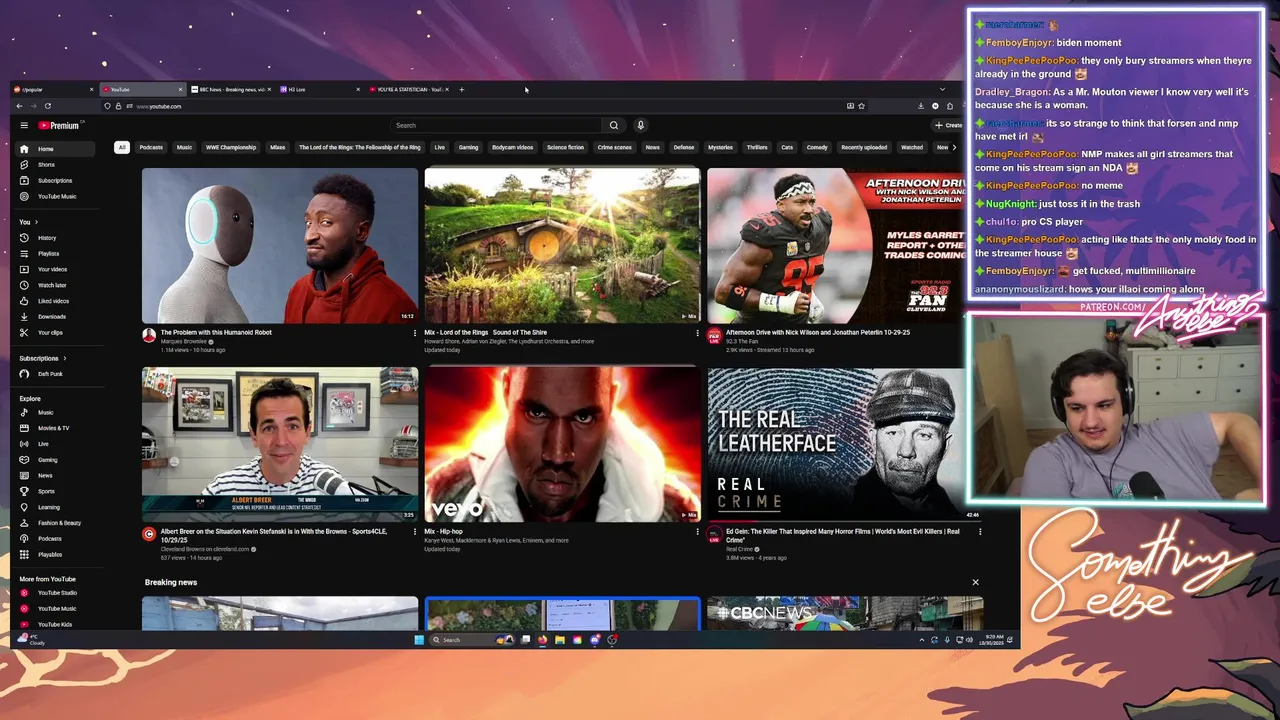Select the Recently uploaded chip
The width and height of the screenshot is (1280, 720).
[x=864, y=147]
